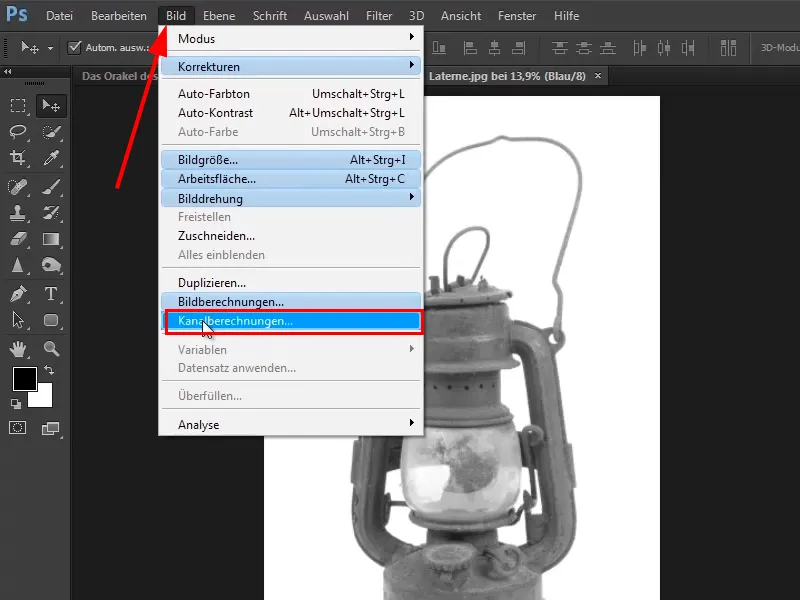Select the Rectangular Marquee tool
This screenshot has height=600, width=800.
point(18,106)
